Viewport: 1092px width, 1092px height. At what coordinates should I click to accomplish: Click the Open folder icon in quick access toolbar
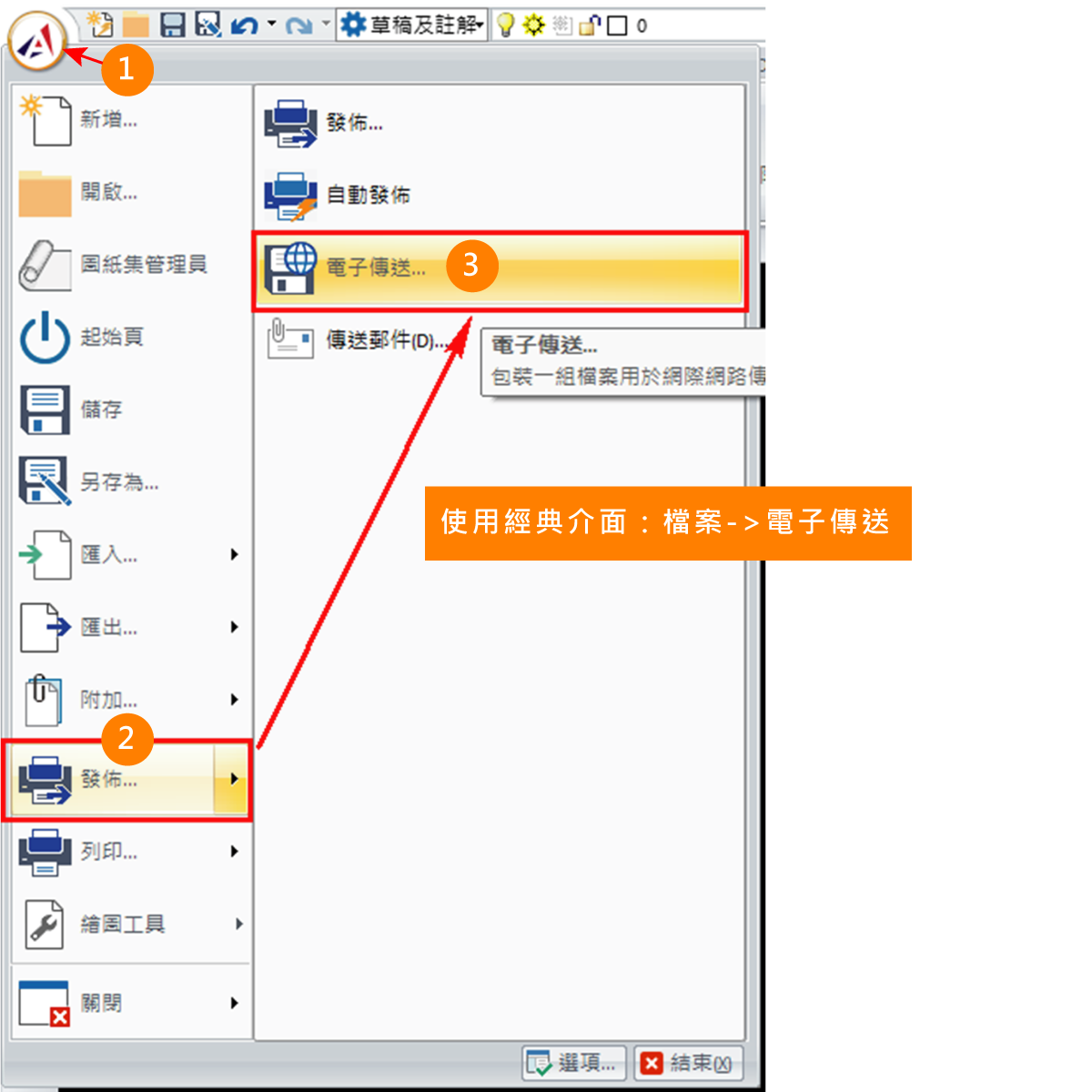pos(136,25)
